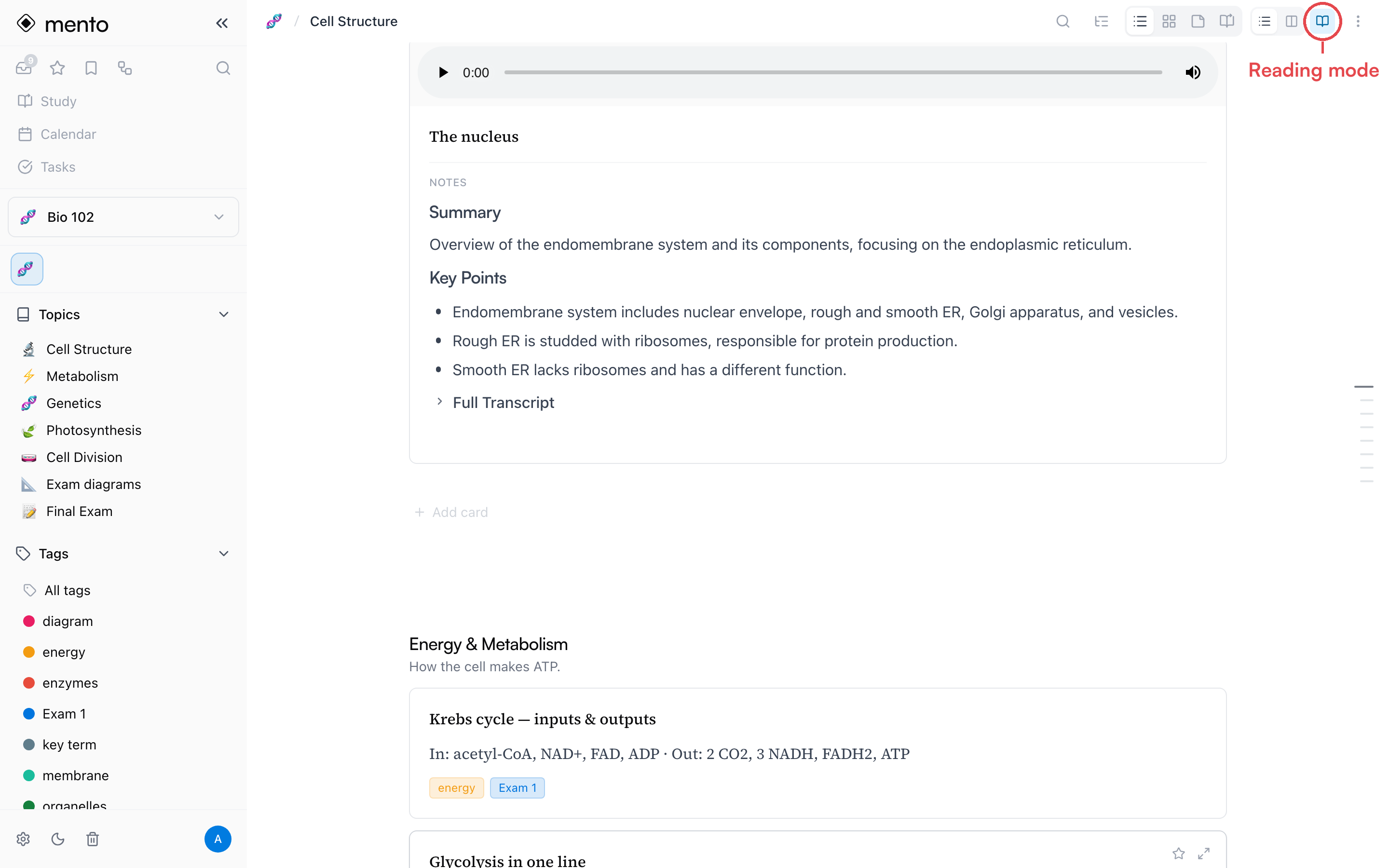Open the starred items icon in the sidebar
This screenshot has width=1389, height=868.
(57, 68)
